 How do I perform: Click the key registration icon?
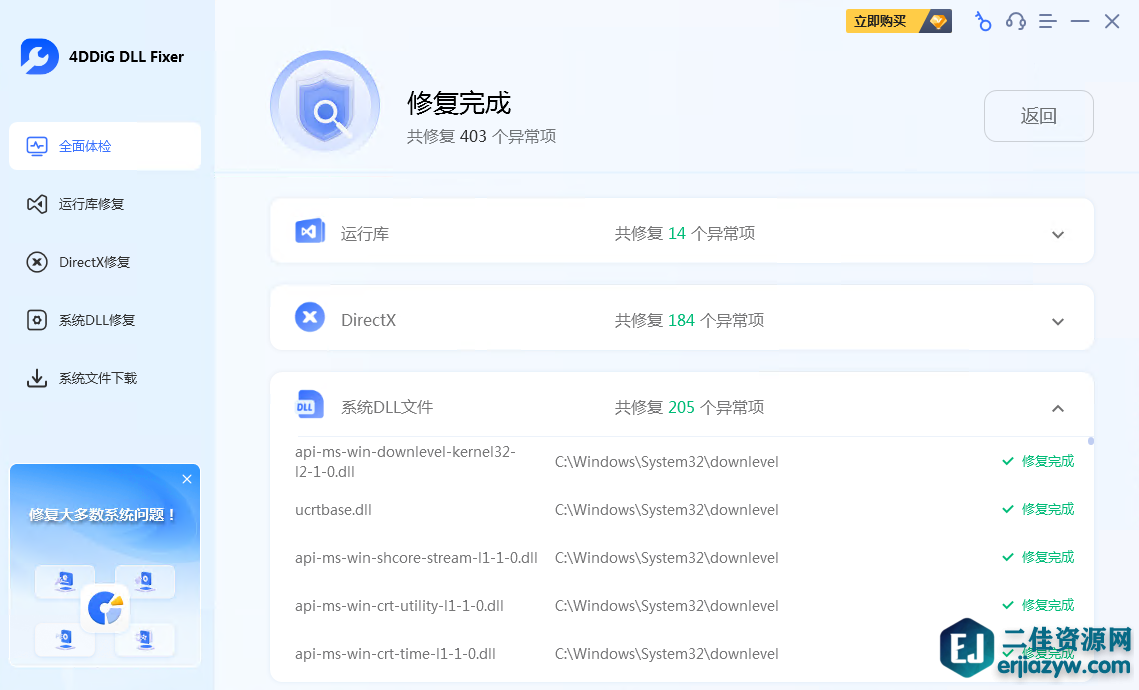[983, 22]
